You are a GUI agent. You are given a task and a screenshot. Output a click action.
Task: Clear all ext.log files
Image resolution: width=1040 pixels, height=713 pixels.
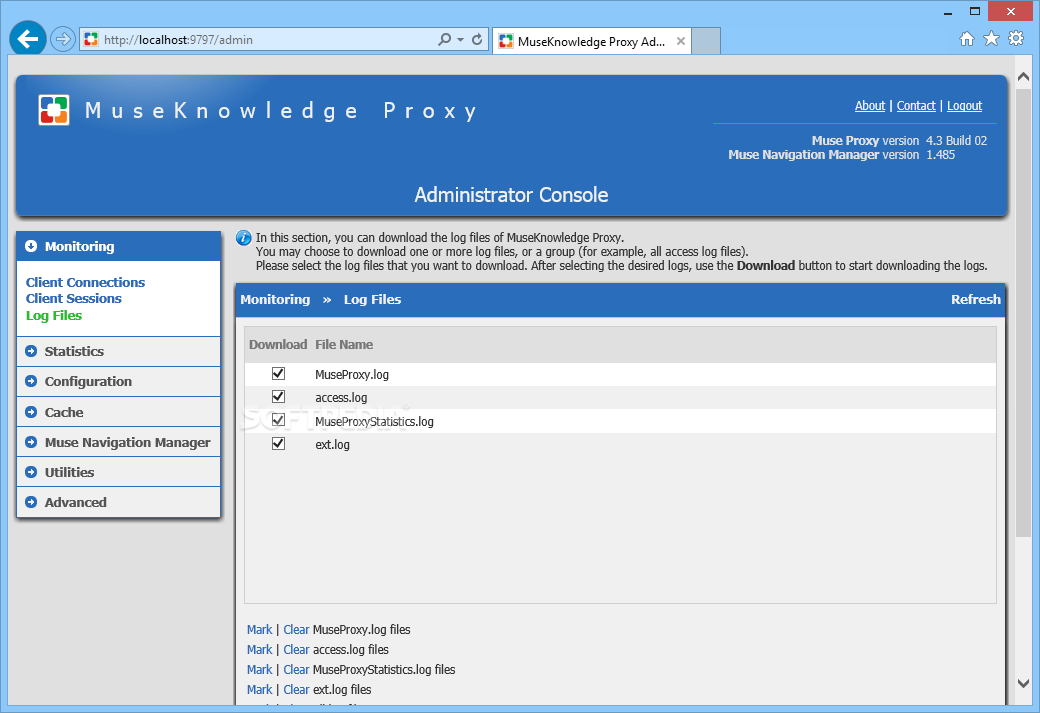pos(296,689)
